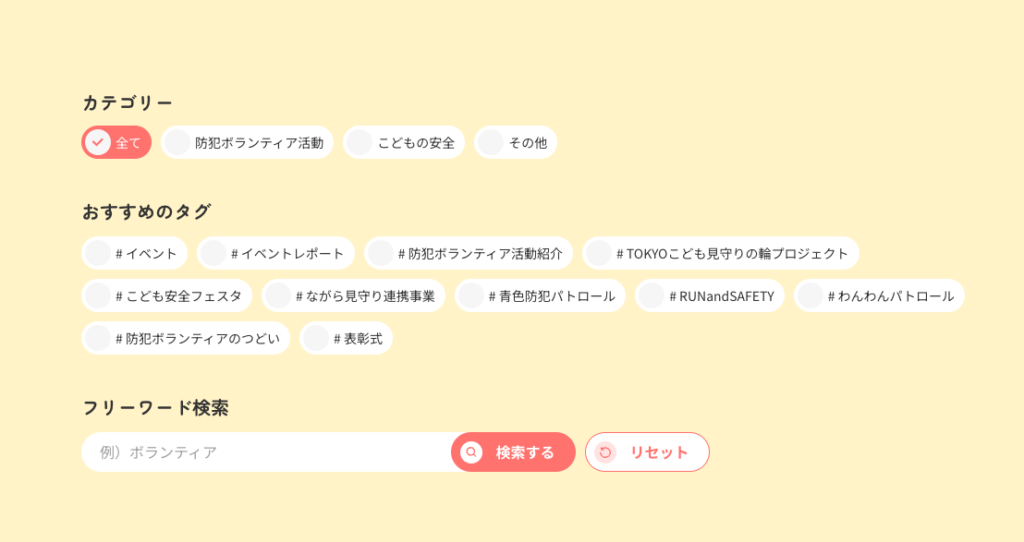Enable the #イベントレポート tag
This screenshot has width=1024, height=542.
pyautogui.click(x=275, y=253)
